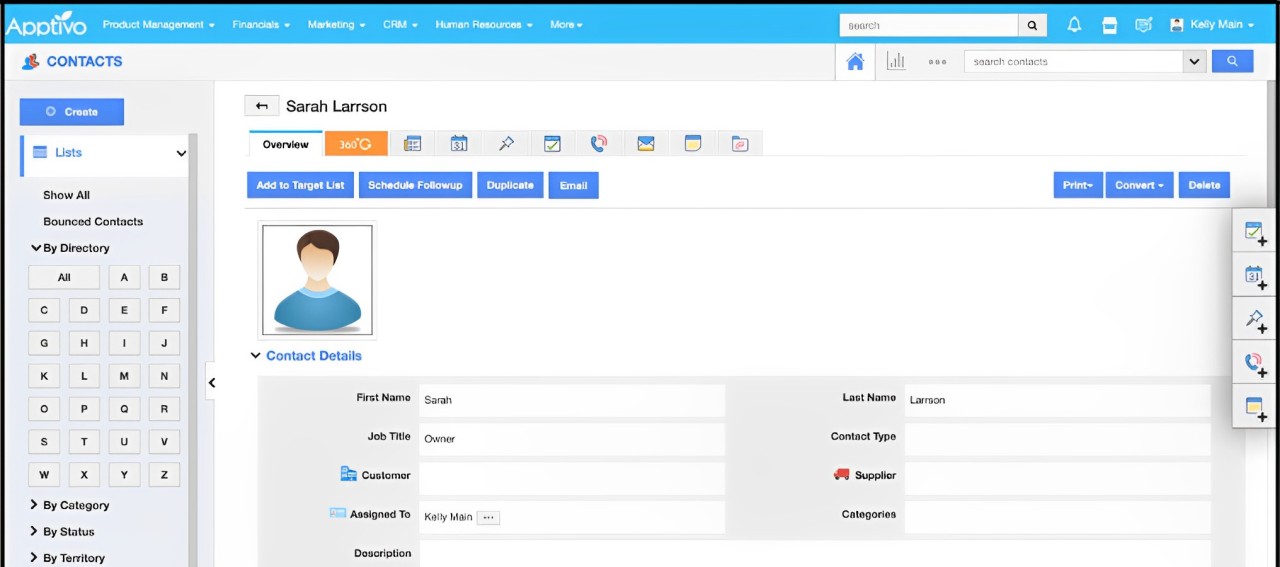Expand search contacts dropdown arrow
This screenshot has height=567, width=1280.
[x=1194, y=61]
